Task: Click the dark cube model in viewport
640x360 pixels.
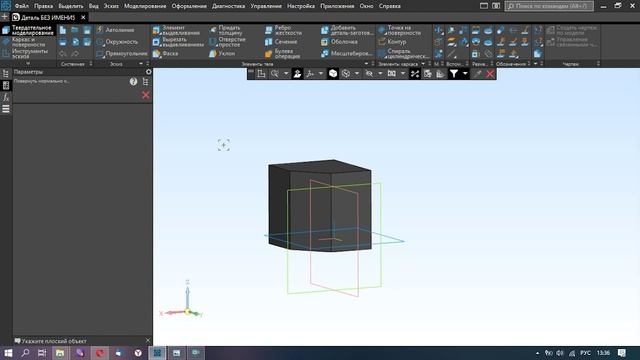Action: pyautogui.click(x=320, y=205)
